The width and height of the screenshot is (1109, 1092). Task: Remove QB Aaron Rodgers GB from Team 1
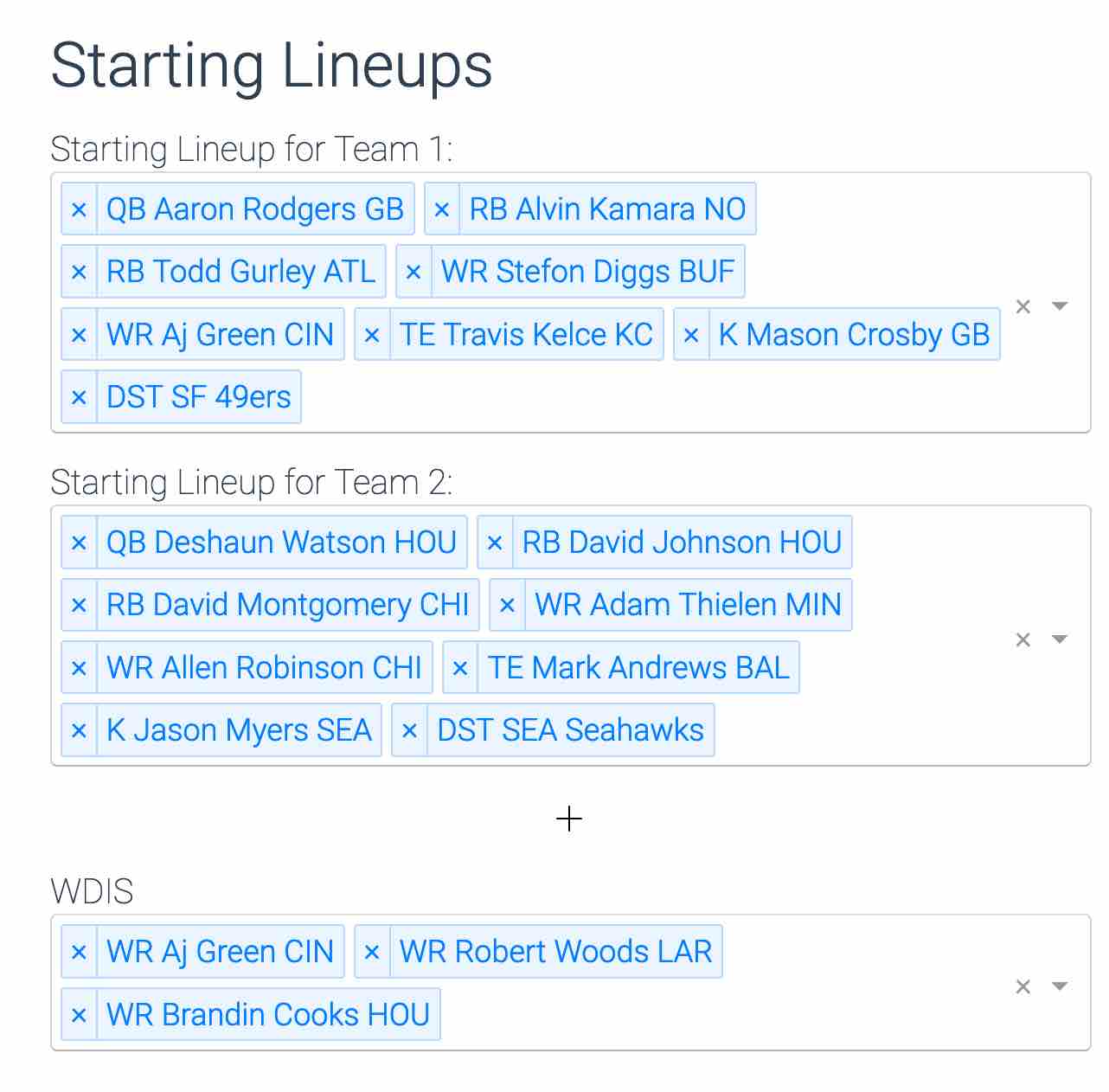coord(79,209)
